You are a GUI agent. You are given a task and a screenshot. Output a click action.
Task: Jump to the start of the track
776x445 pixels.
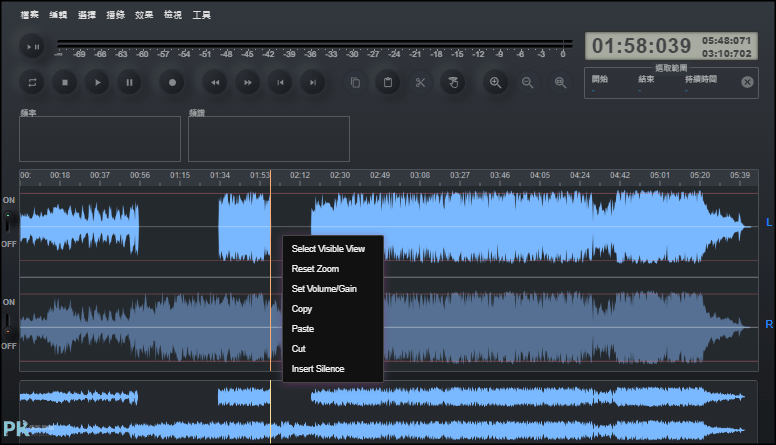click(x=281, y=83)
